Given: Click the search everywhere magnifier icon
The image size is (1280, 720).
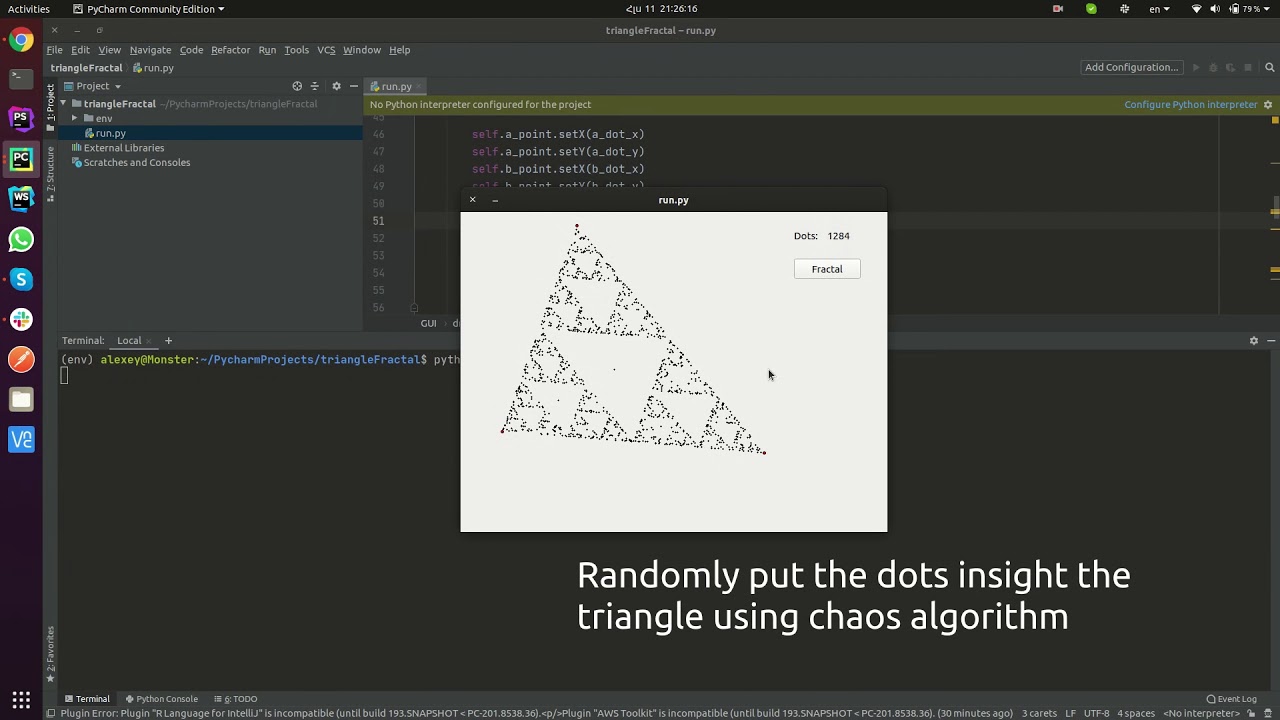Looking at the screenshot, I should tap(1270, 68).
